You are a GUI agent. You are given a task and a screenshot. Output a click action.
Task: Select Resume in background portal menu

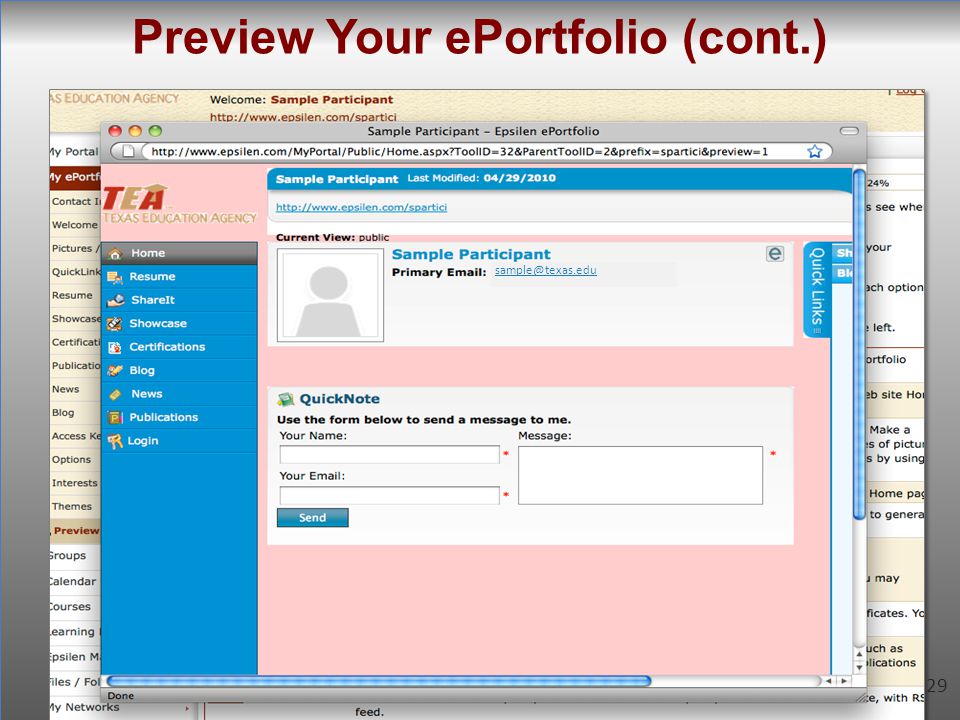[72, 295]
